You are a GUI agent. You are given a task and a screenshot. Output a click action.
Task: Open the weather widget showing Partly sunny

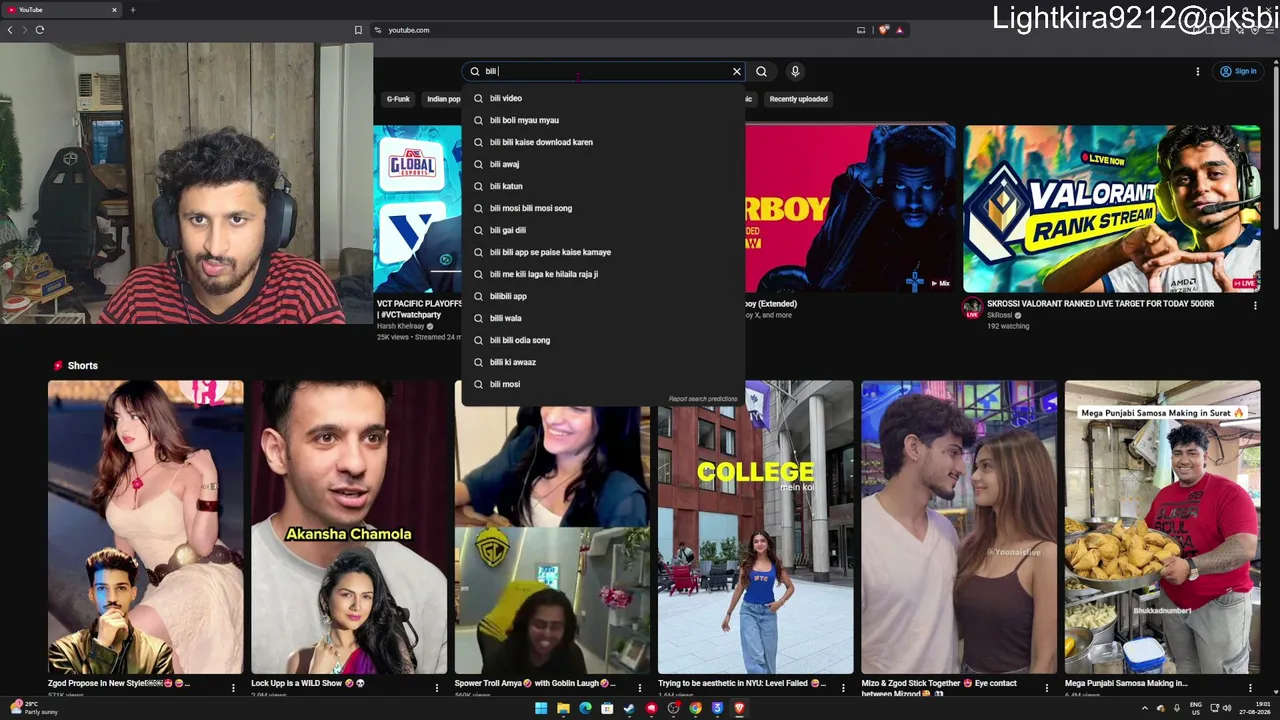(x=35, y=708)
